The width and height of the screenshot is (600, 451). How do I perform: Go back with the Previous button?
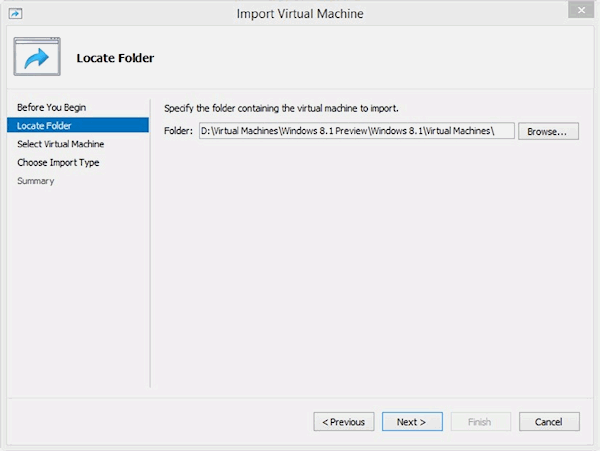pos(344,422)
